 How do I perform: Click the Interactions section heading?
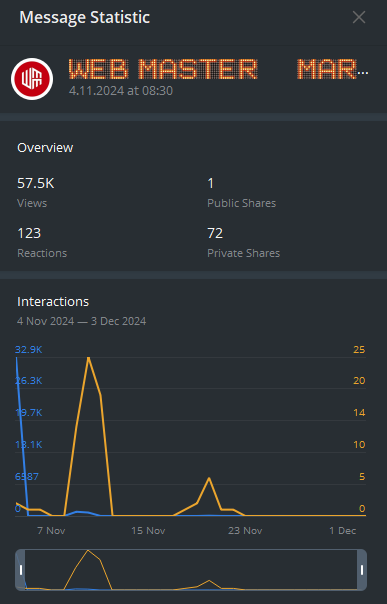click(53, 302)
